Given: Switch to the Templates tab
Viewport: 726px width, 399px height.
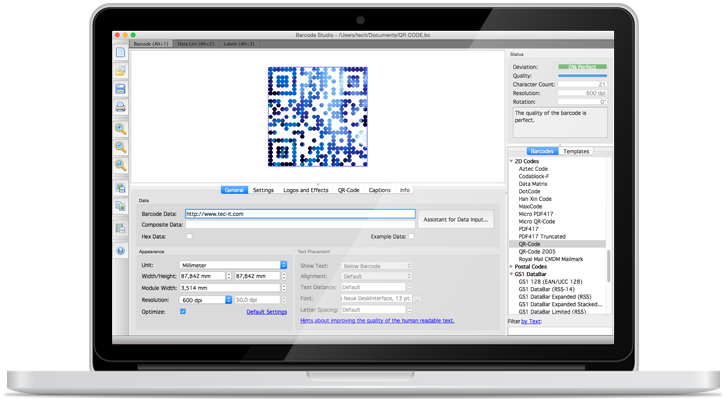Looking at the screenshot, I should coord(576,151).
